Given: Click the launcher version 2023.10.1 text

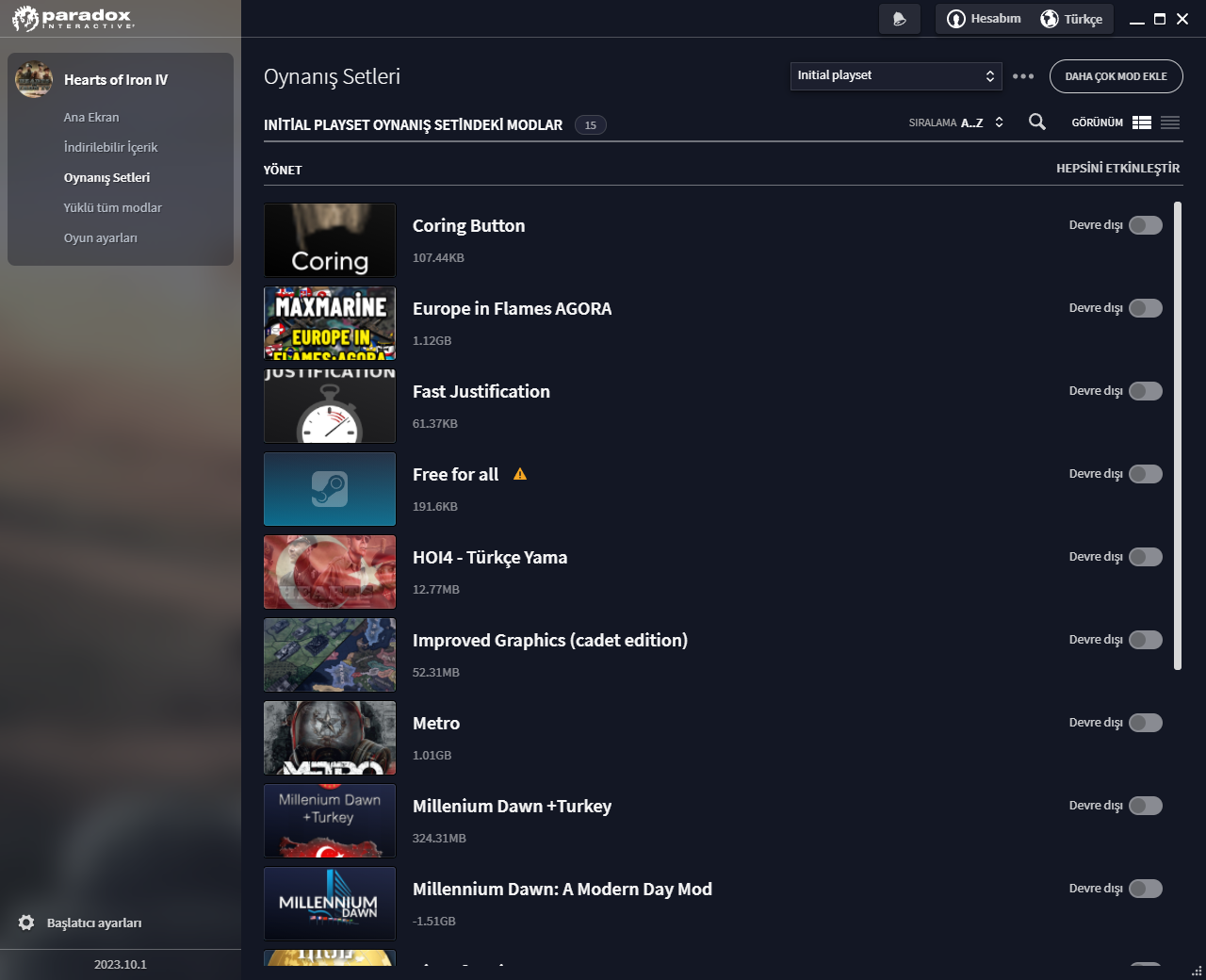Looking at the screenshot, I should [121, 964].
